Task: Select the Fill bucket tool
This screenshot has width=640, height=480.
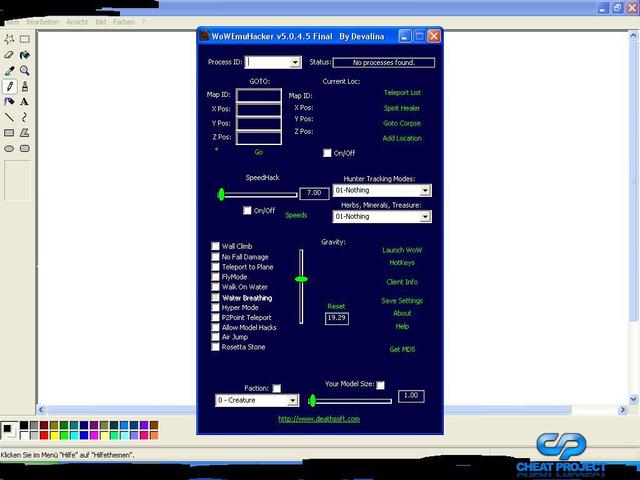Action: click(24, 55)
